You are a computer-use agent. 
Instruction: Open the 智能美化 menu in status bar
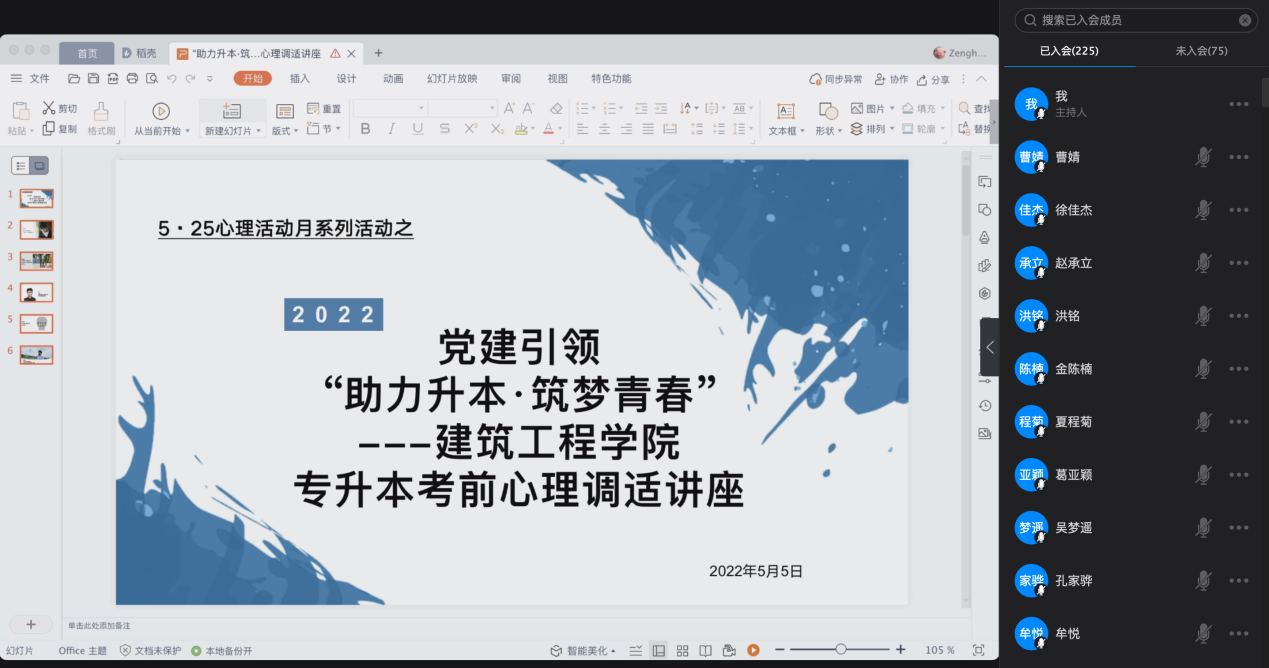click(x=583, y=650)
